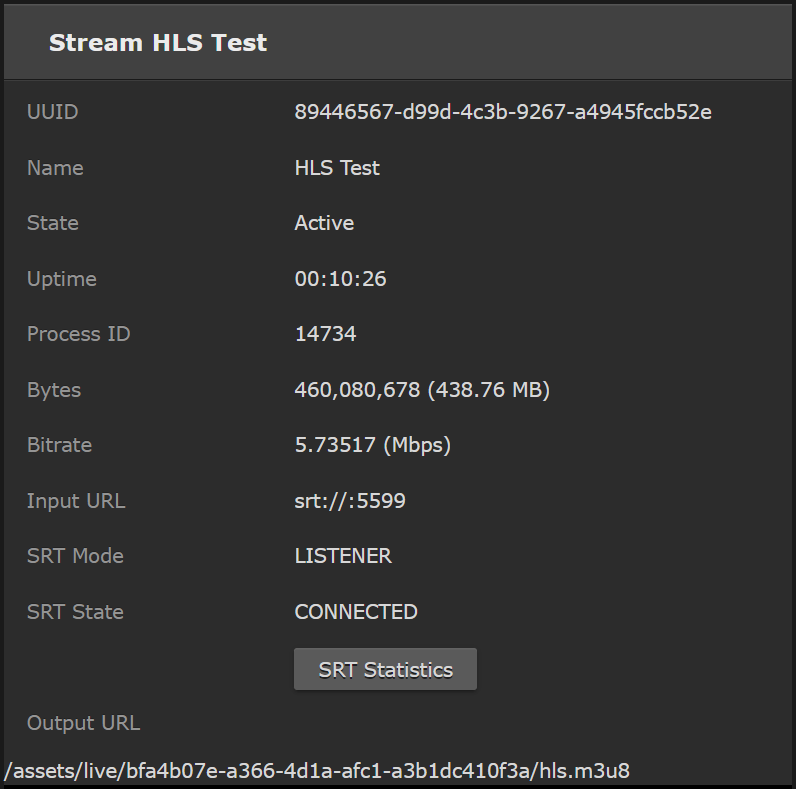This screenshot has width=796, height=789.
Task: Click the CONNECTED SRT state value
Action: pos(356,612)
